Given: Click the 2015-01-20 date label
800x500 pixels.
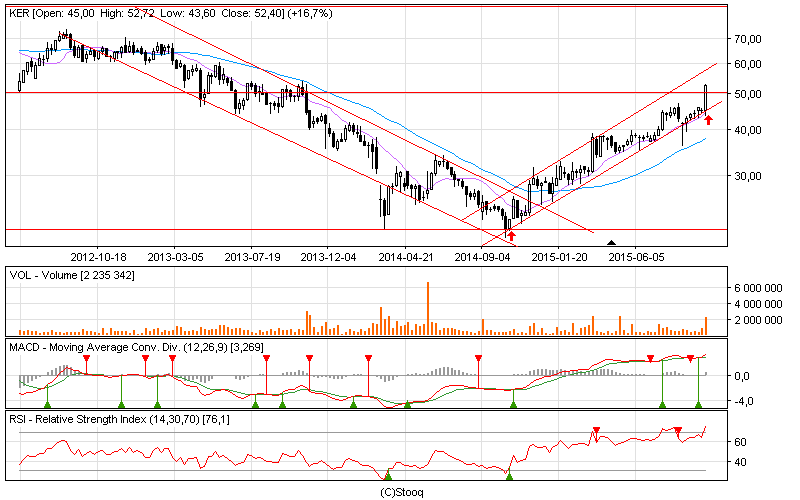Looking at the screenshot, I should pyautogui.click(x=559, y=257).
